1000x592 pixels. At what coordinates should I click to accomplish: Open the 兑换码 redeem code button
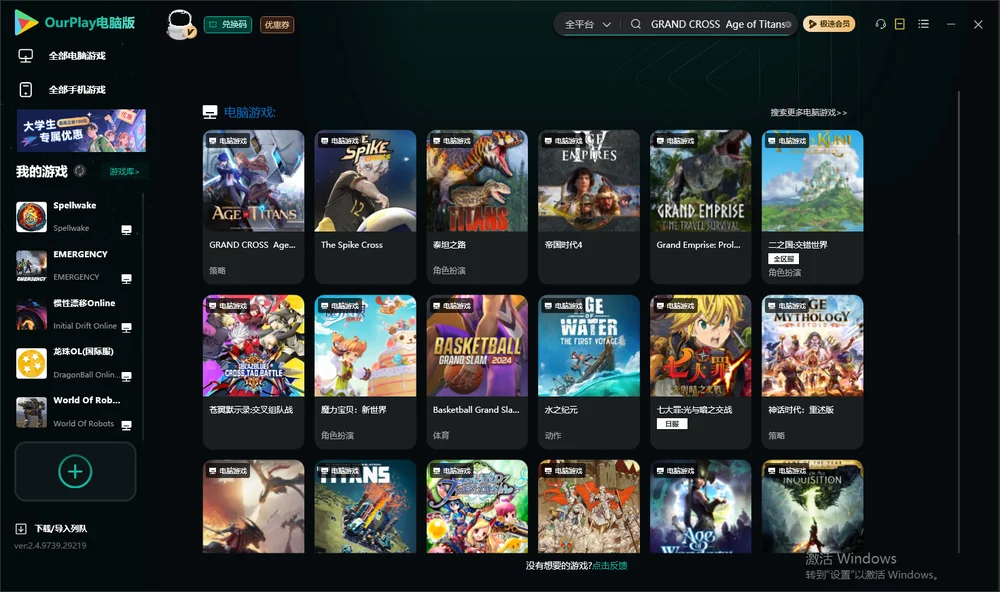tap(228, 25)
